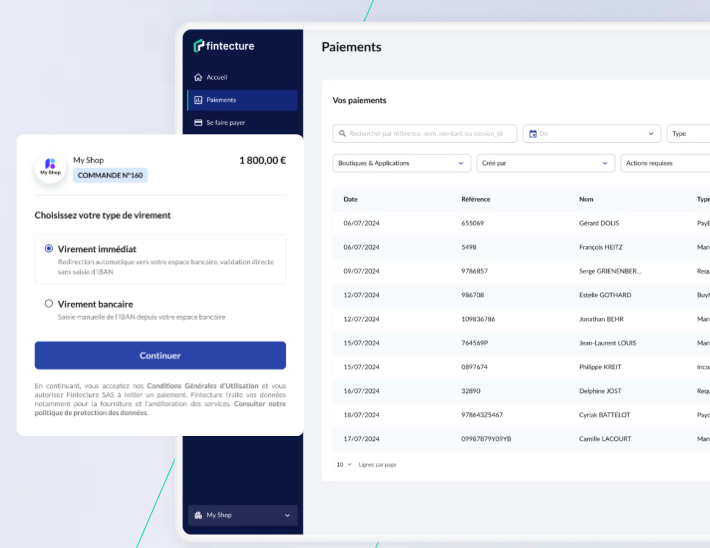Click the calendar icon in date filter
710x548 pixels.
(x=533, y=133)
